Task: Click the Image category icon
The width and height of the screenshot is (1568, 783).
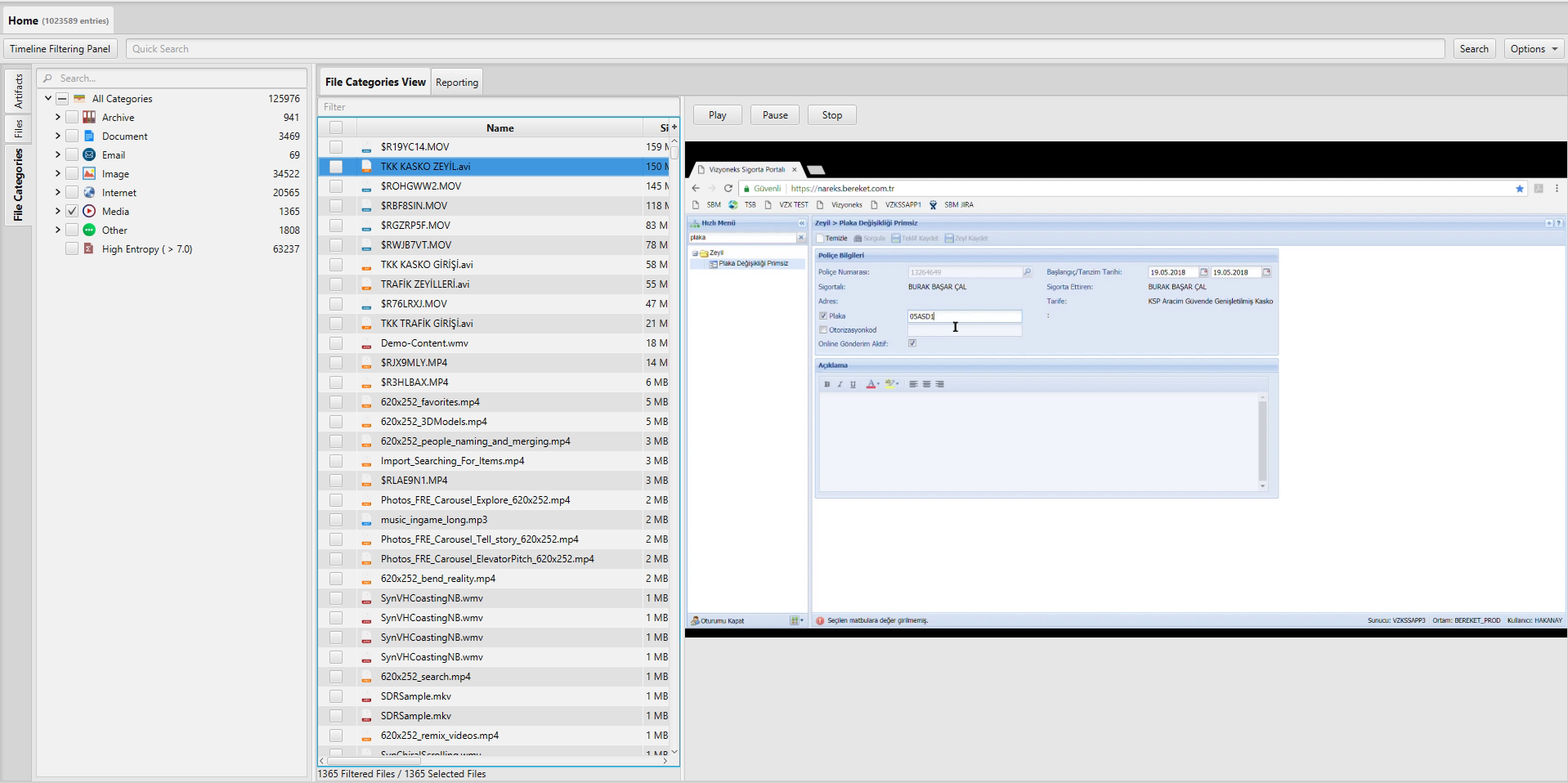Action: click(x=89, y=174)
